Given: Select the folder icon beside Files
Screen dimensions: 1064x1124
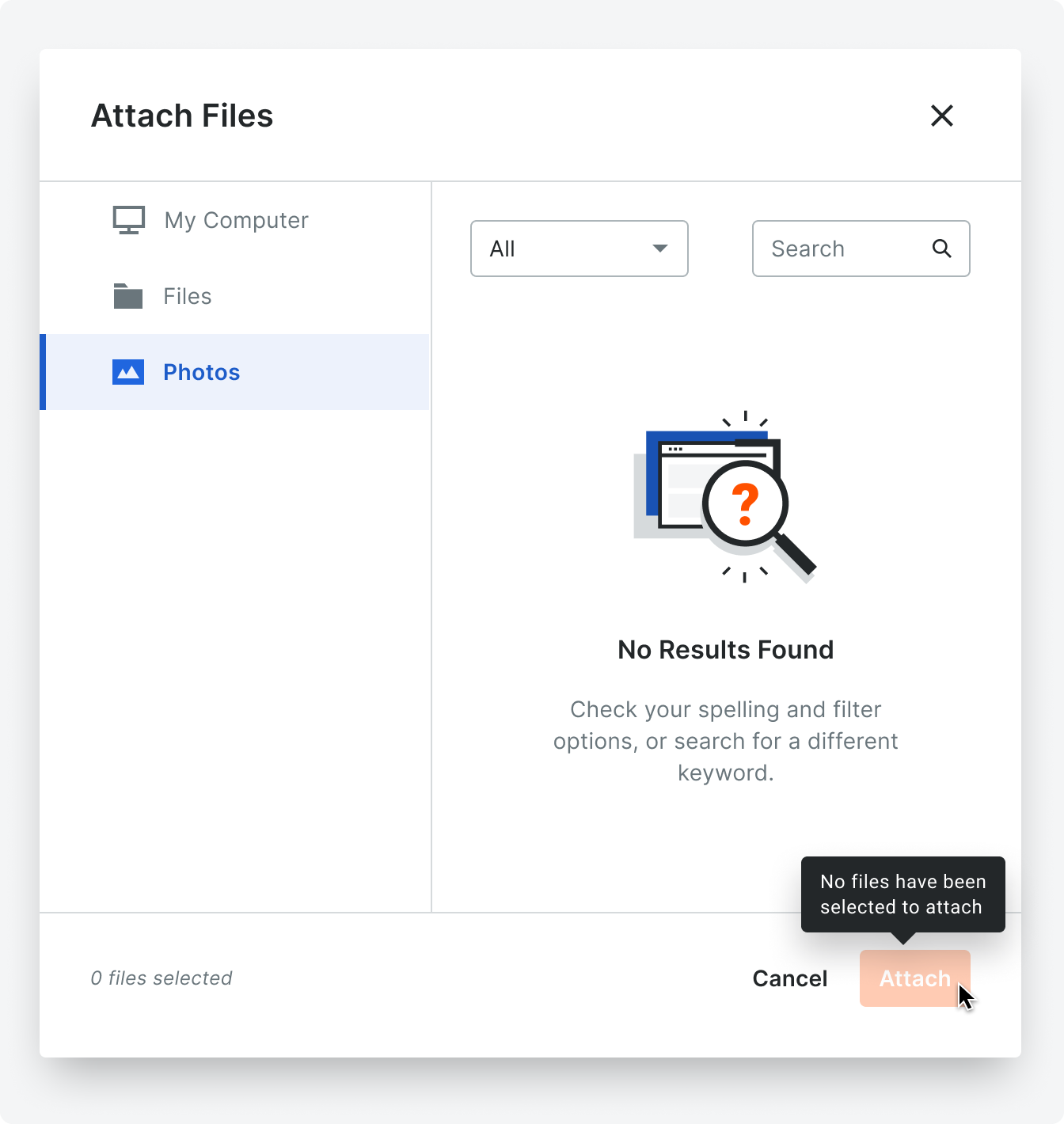Looking at the screenshot, I should click(128, 296).
